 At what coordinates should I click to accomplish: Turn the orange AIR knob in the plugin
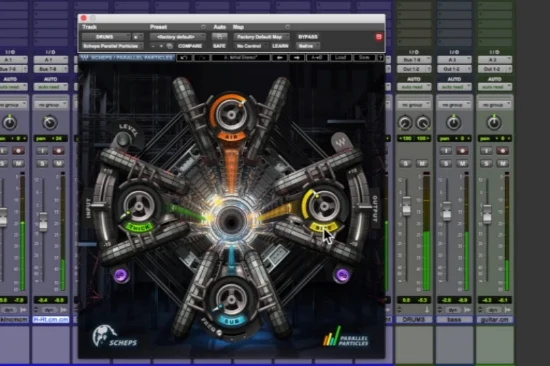(x=231, y=114)
